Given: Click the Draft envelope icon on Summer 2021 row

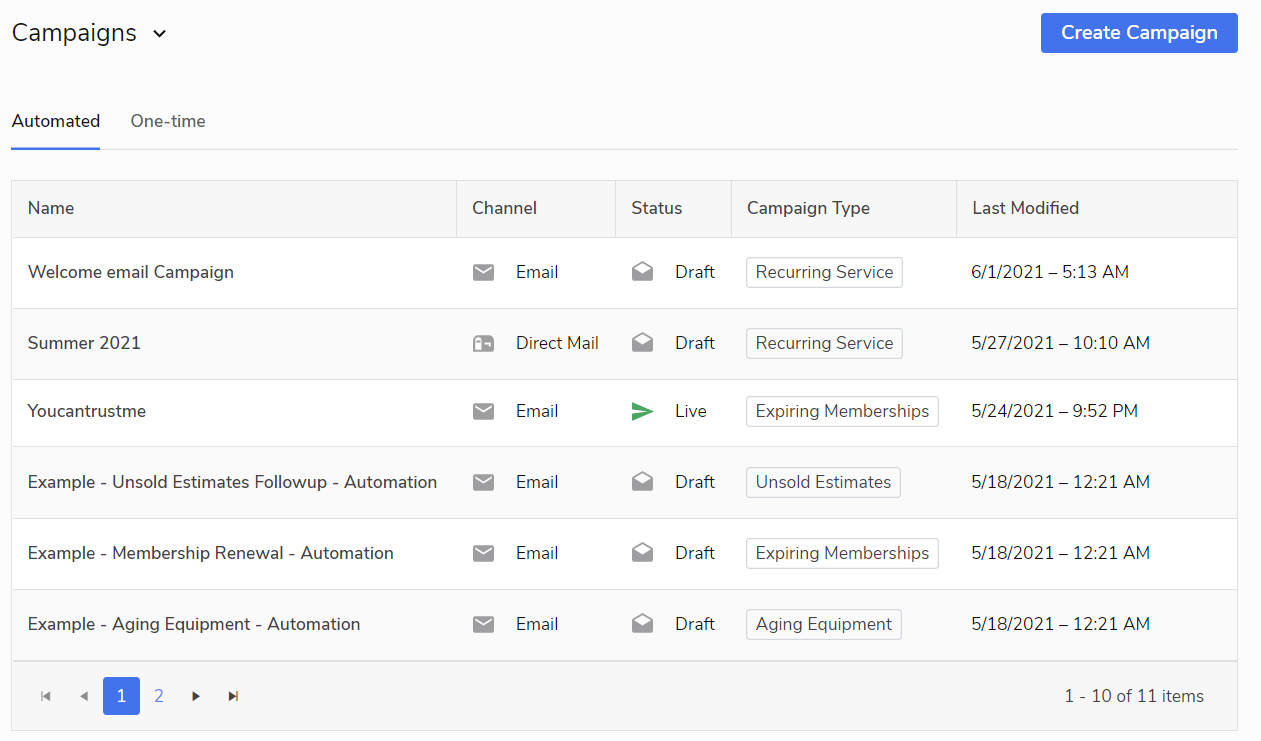Looking at the screenshot, I should click(x=643, y=341).
